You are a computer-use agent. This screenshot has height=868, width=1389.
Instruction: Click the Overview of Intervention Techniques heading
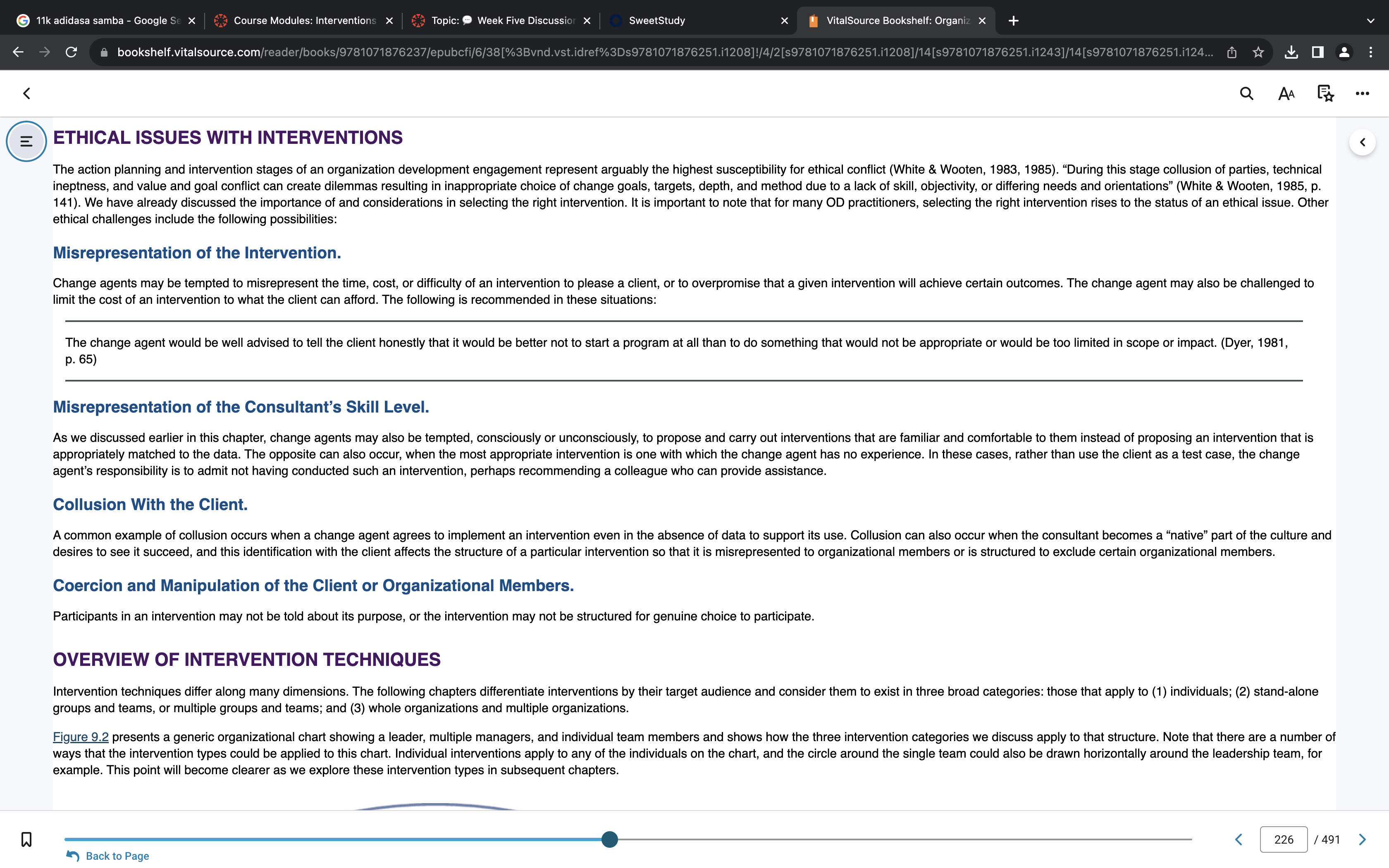point(247,660)
